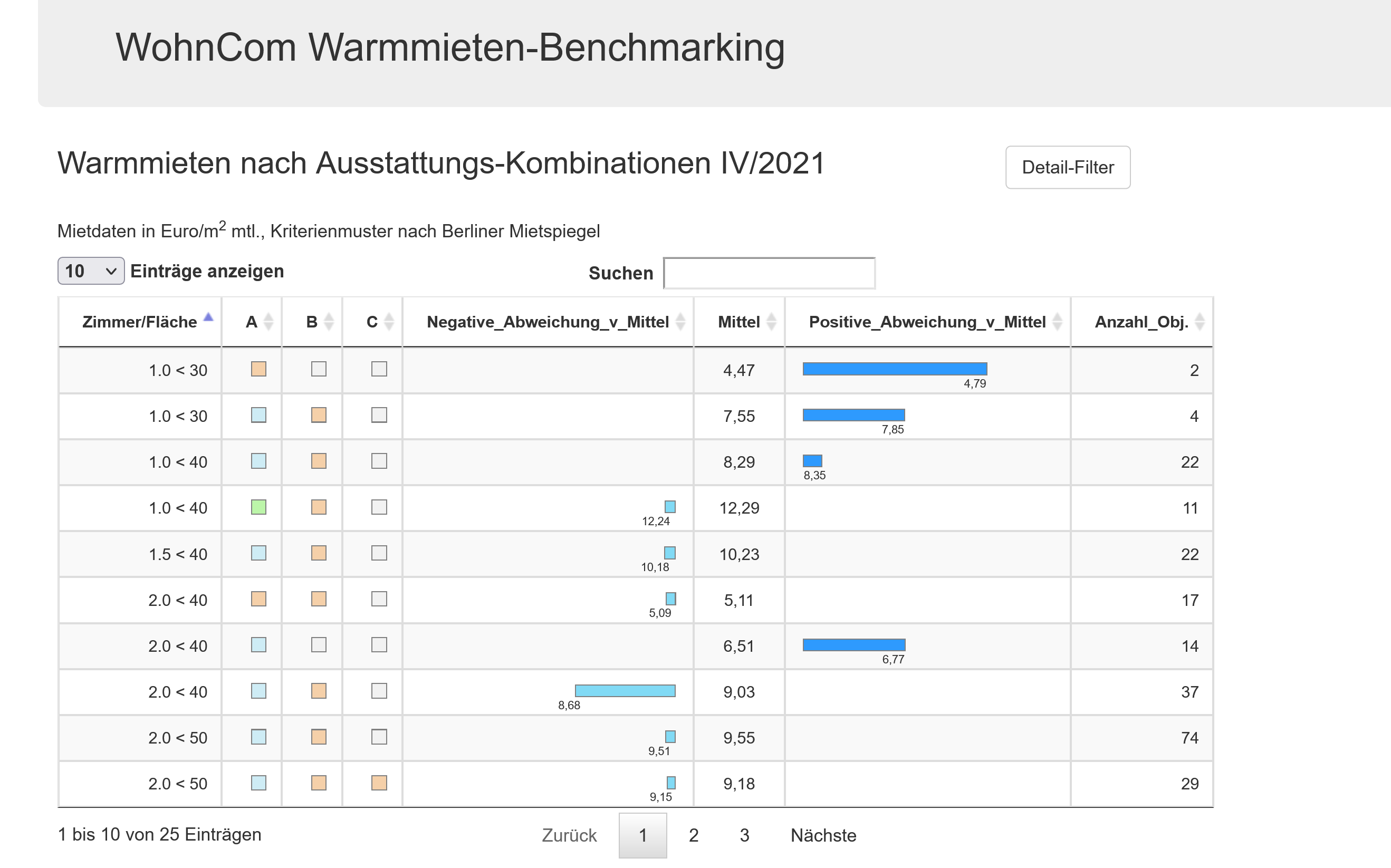
Task: Select the WohnCom Warmmieten-Benchmarking title
Action: tap(450, 47)
